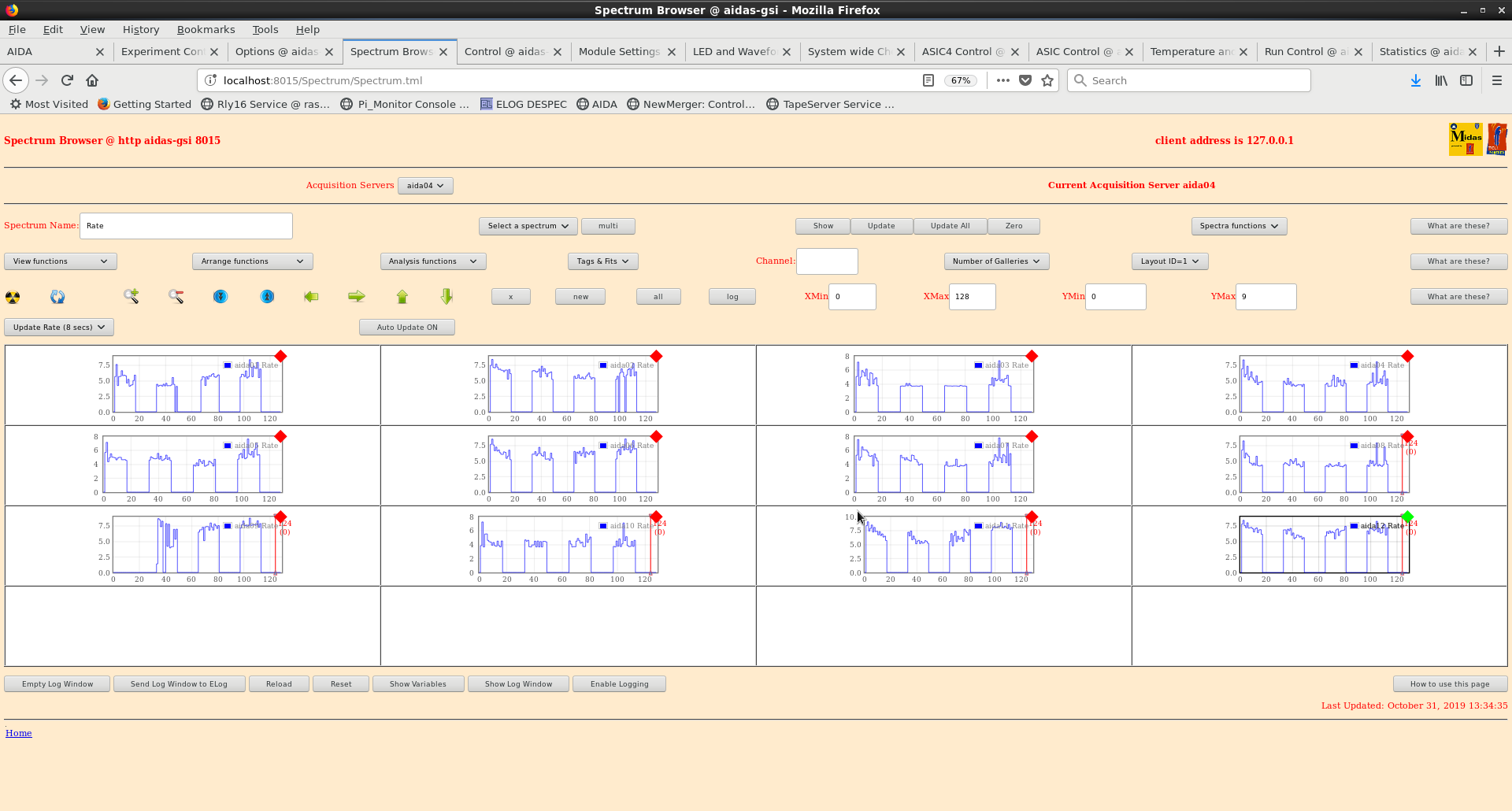This screenshot has width=1512, height=811.
Task: Click the blue down-arrow globe icon
Action: (220, 297)
